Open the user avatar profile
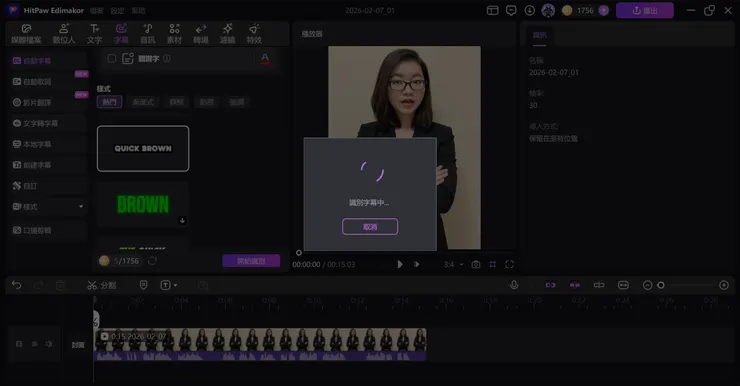This screenshot has width=740, height=386. click(x=548, y=10)
